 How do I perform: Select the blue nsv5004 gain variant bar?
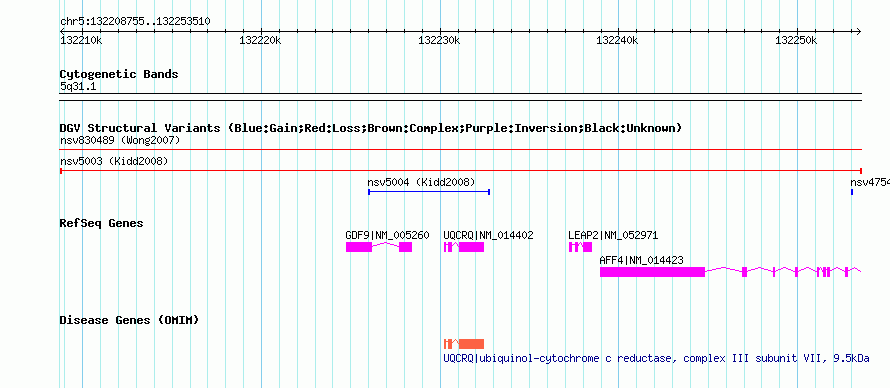coord(429,192)
